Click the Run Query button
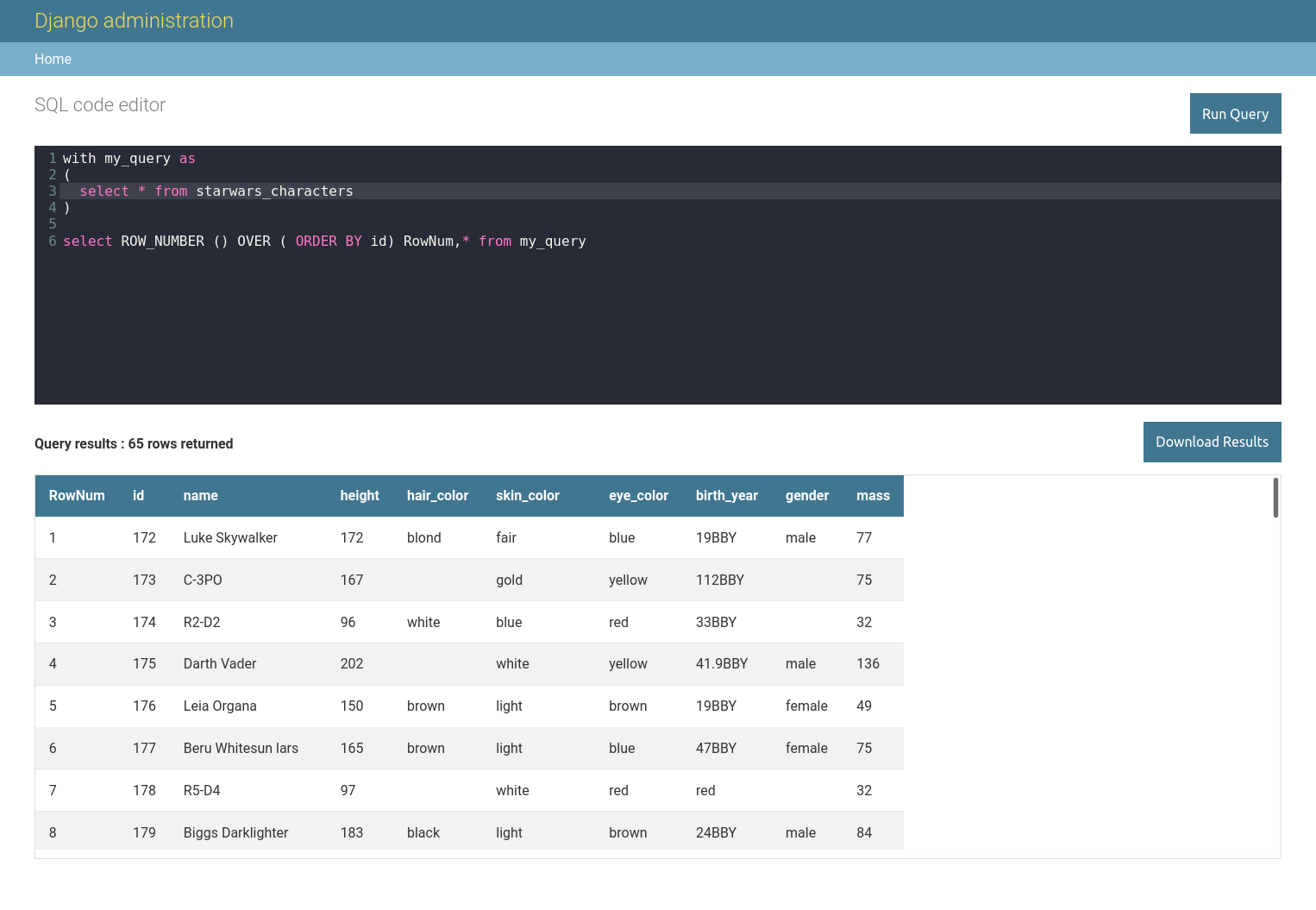Image resolution: width=1316 pixels, height=910 pixels. [1235, 113]
